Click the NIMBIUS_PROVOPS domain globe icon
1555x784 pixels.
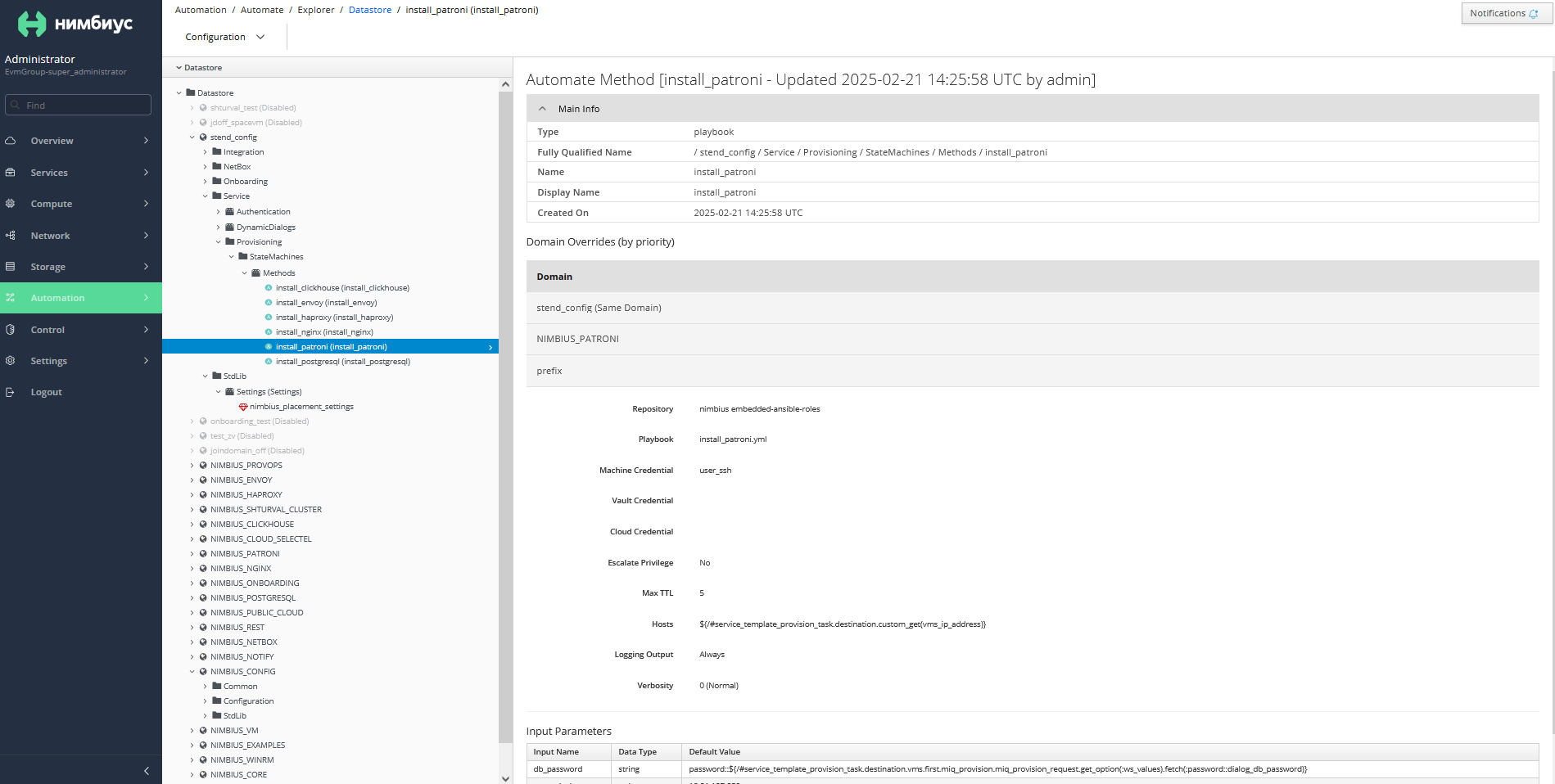point(203,465)
